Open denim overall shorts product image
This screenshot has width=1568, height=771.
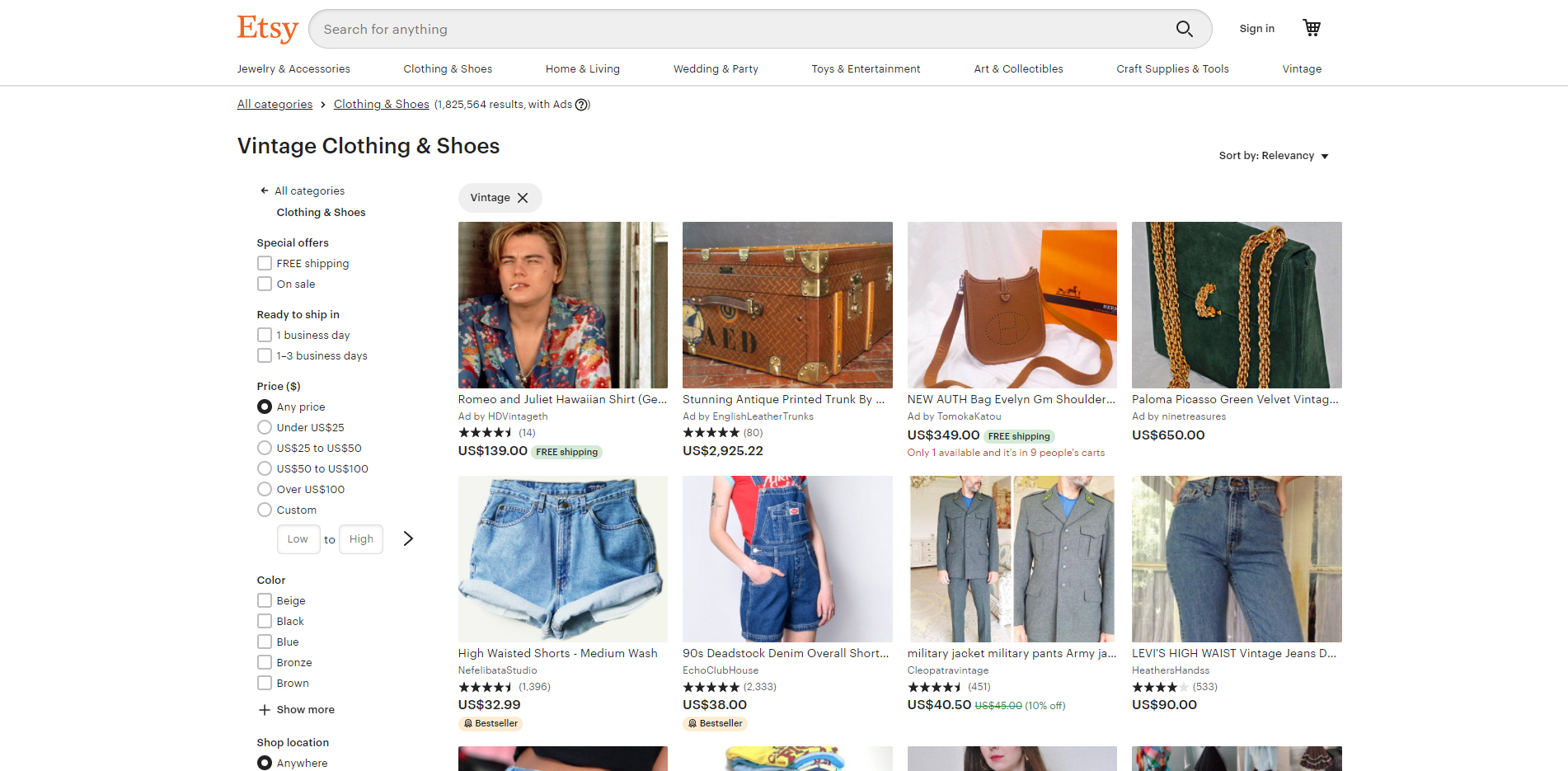pyautogui.click(x=787, y=559)
